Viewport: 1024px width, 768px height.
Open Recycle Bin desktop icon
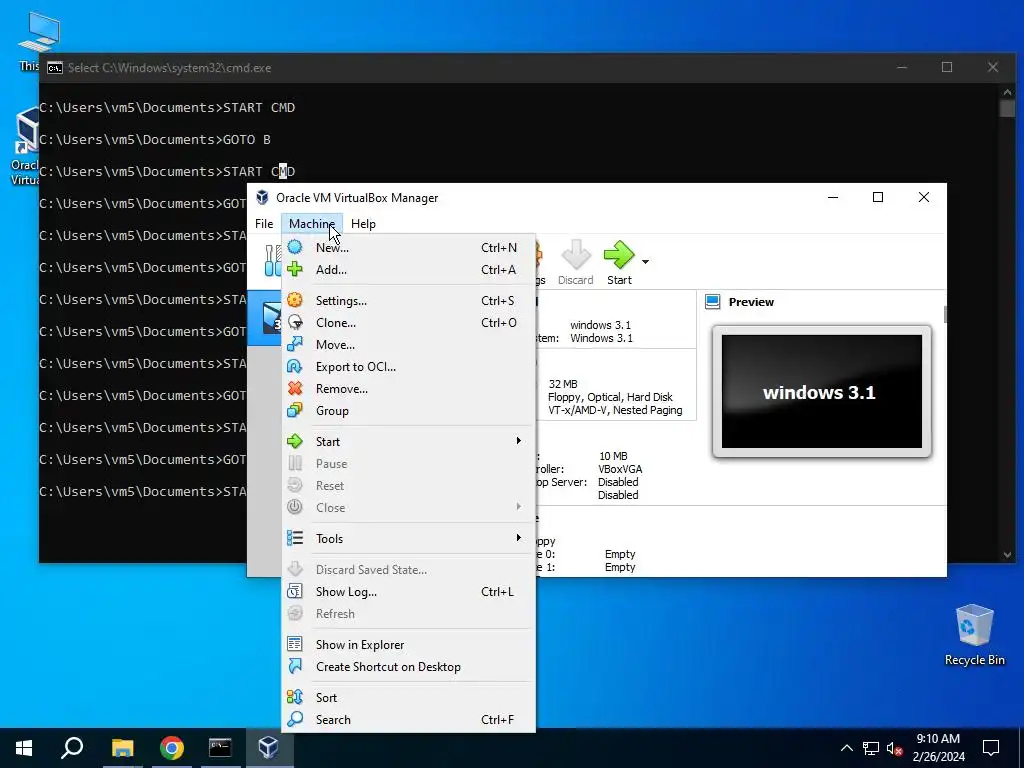tap(974, 635)
